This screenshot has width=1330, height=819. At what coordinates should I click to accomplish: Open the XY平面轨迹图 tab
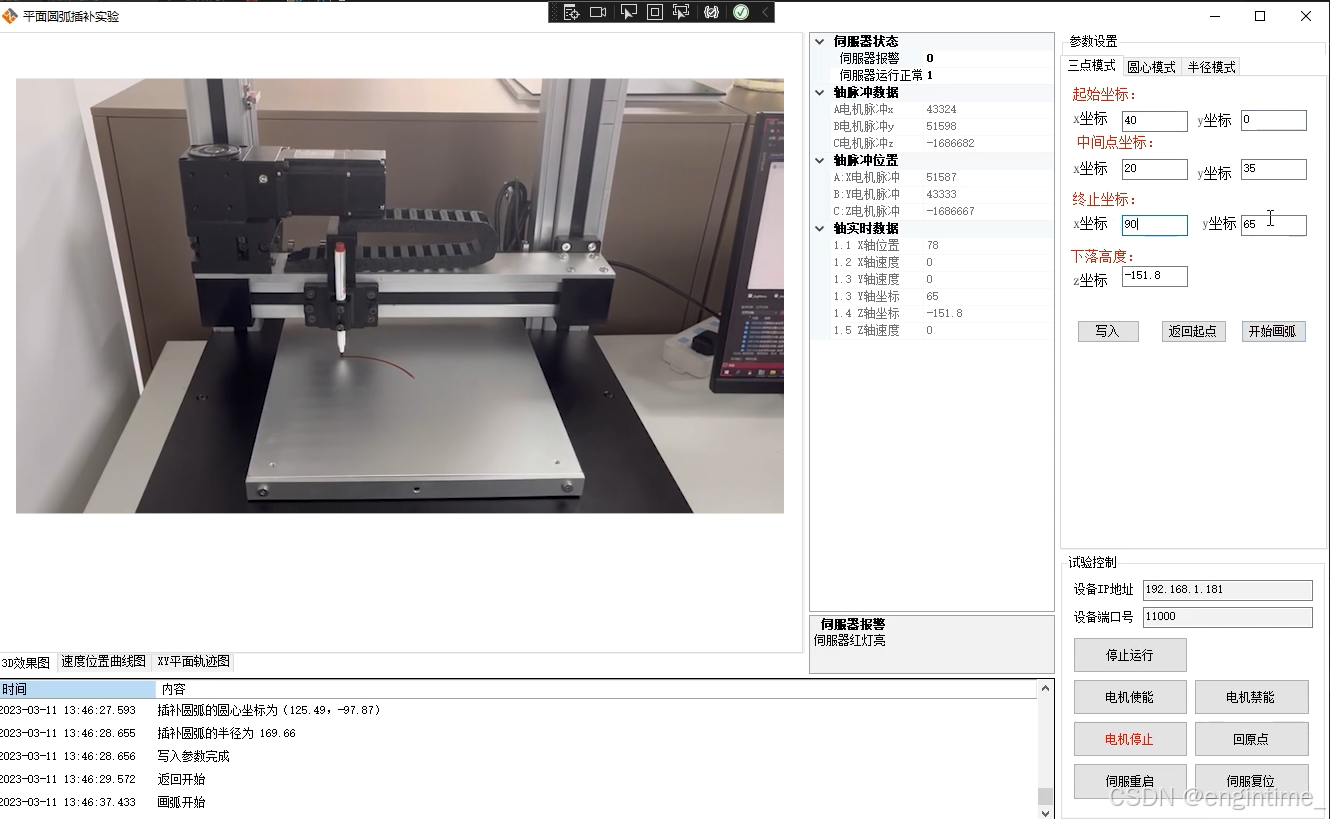click(x=193, y=661)
